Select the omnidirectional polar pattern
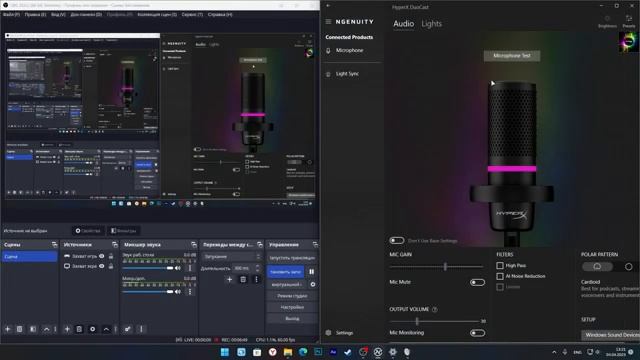 tap(629, 267)
